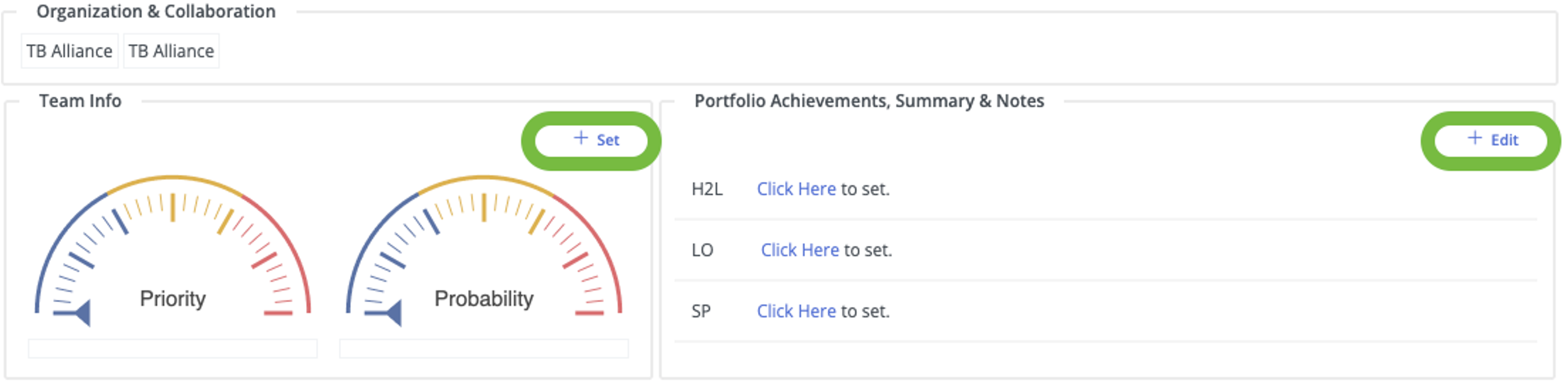
Task: Click the H2L row label
Action: 707,189
